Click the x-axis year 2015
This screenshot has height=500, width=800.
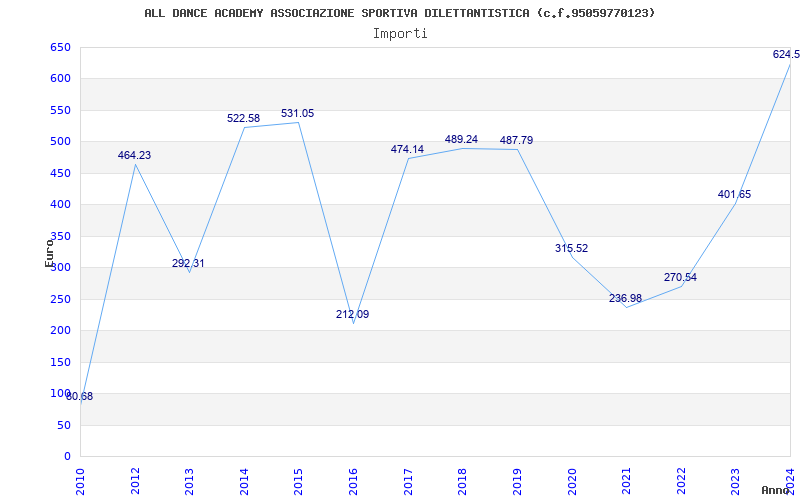click(x=298, y=482)
